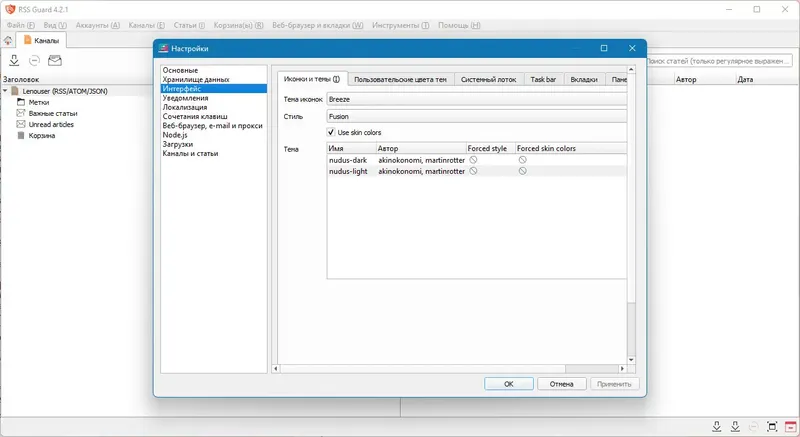
Task: Click the Forced style icon for nudus-dark
Action: (473, 160)
